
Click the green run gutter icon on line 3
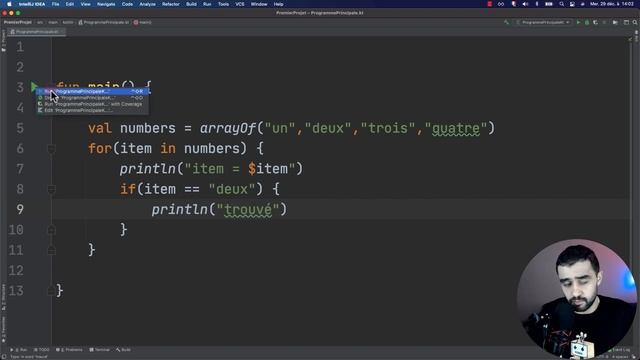point(34,87)
